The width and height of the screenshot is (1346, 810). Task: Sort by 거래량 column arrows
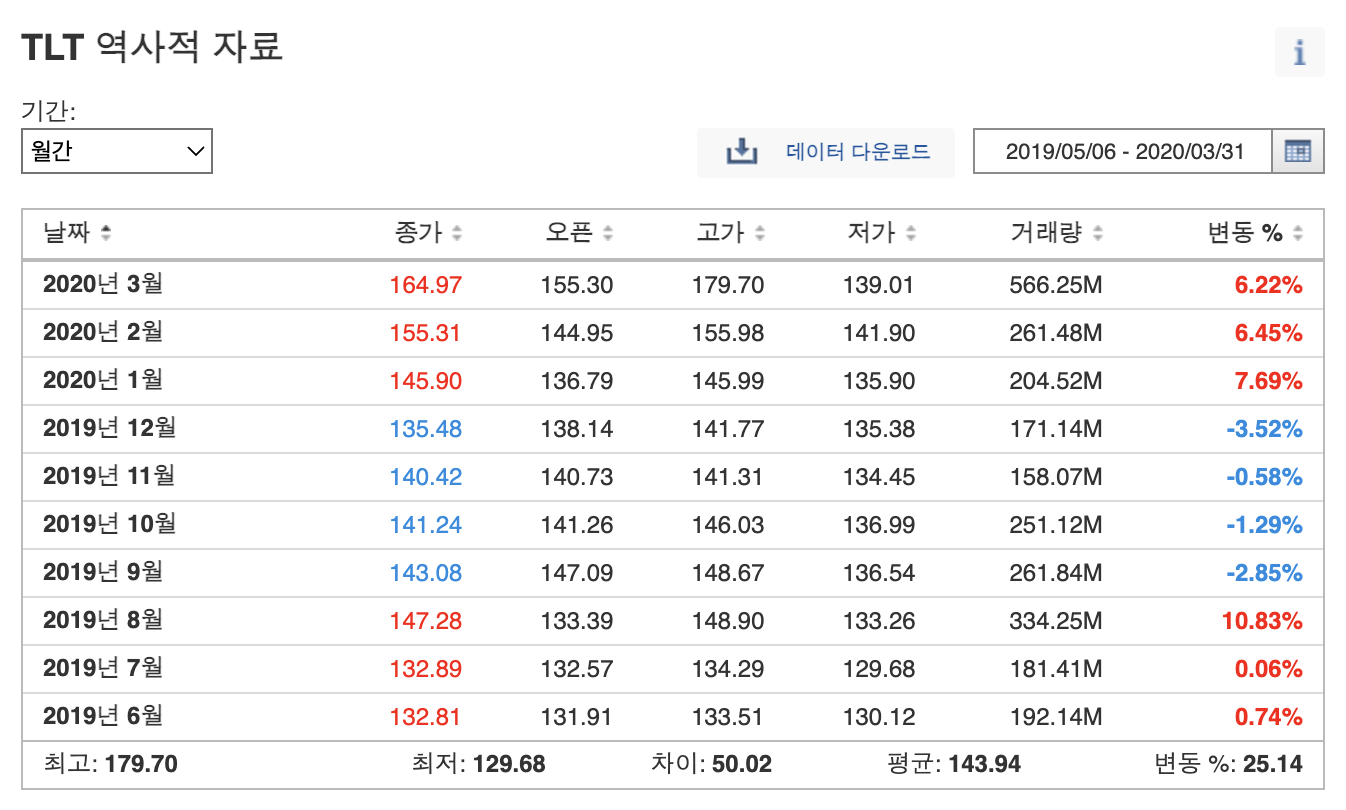click(1097, 234)
